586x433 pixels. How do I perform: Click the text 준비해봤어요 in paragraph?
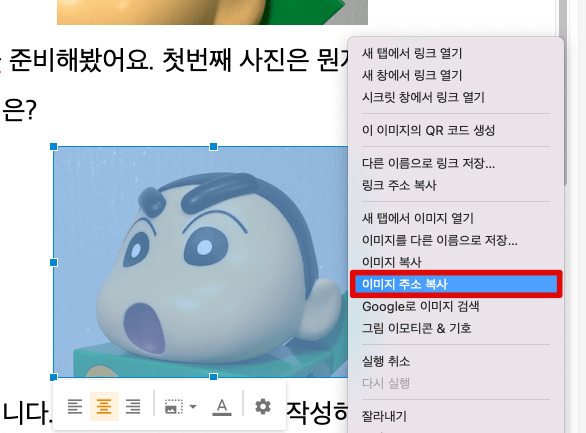pos(81,60)
